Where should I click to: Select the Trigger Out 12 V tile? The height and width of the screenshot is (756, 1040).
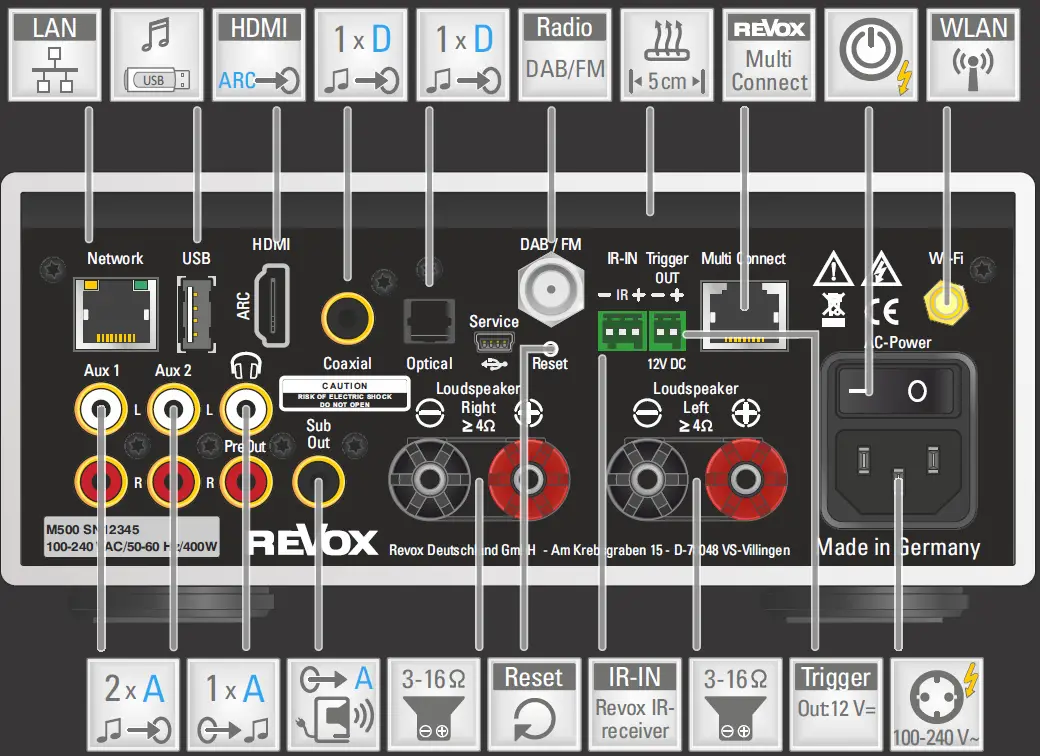click(x=836, y=704)
